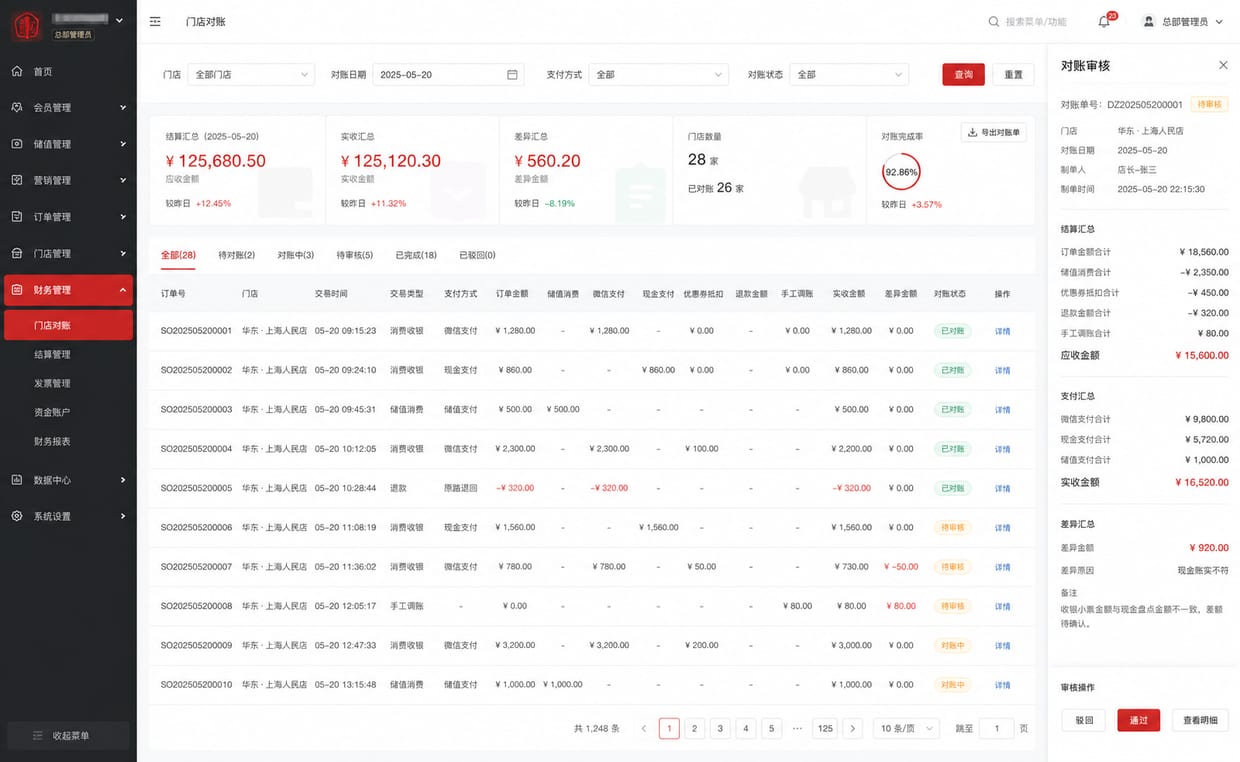Open the 10 条/页 page size dropdown
Screen dimensions: 1240x762
click(x=906, y=729)
